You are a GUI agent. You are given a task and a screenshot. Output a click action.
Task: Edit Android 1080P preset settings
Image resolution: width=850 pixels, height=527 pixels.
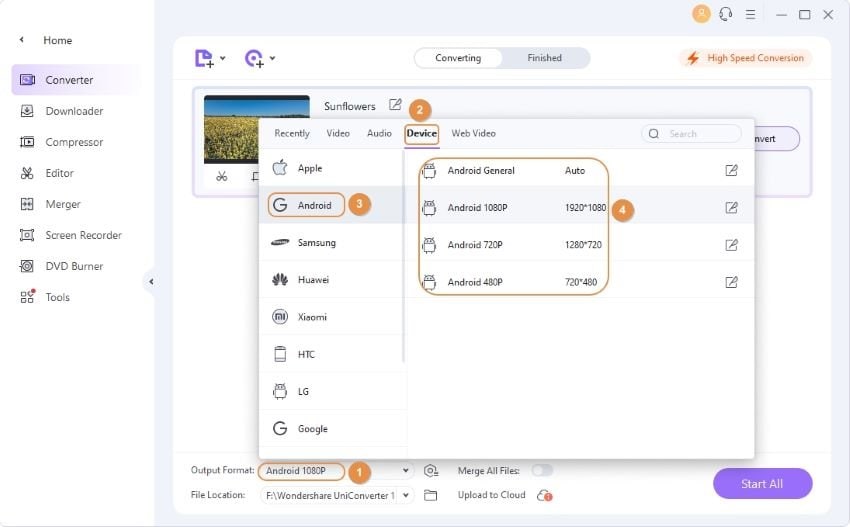pos(731,208)
